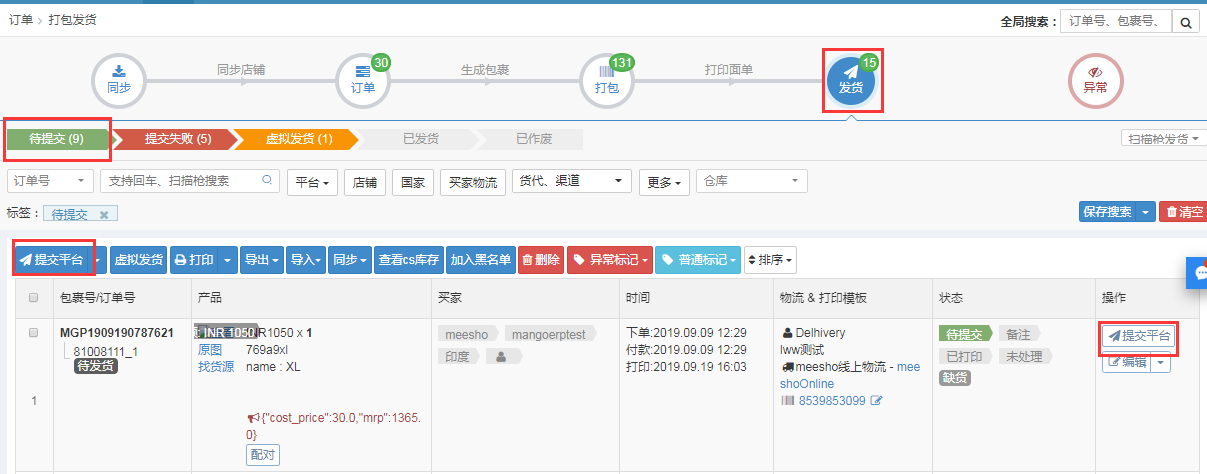Screen dimensions: 1207x474
Task: Open the blue chat bubble widget
Action: click(x=1197, y=273)
